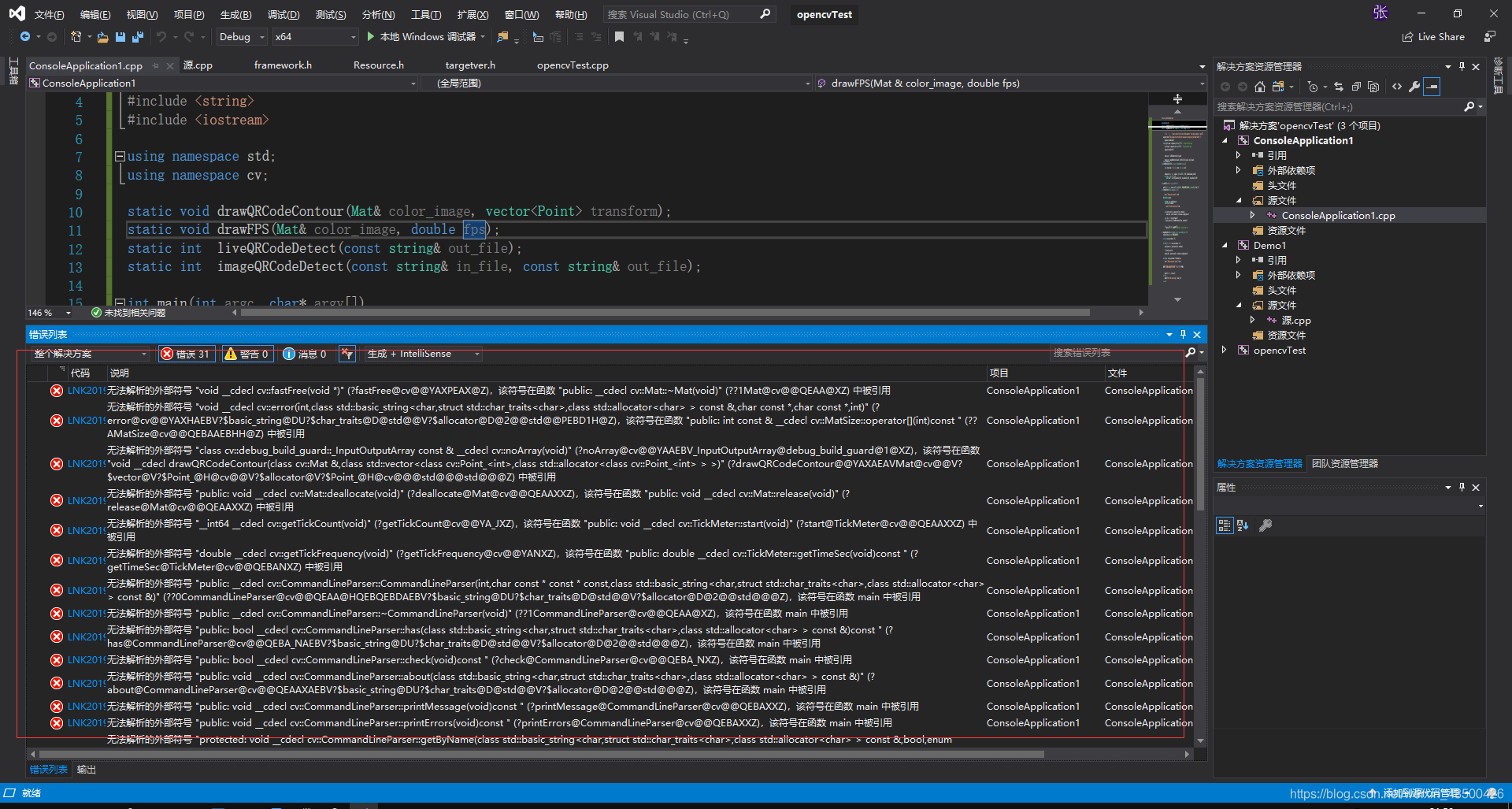Save the current file with the disk icon
This screenshot has height=809, width=1512.
coord(120,36)
